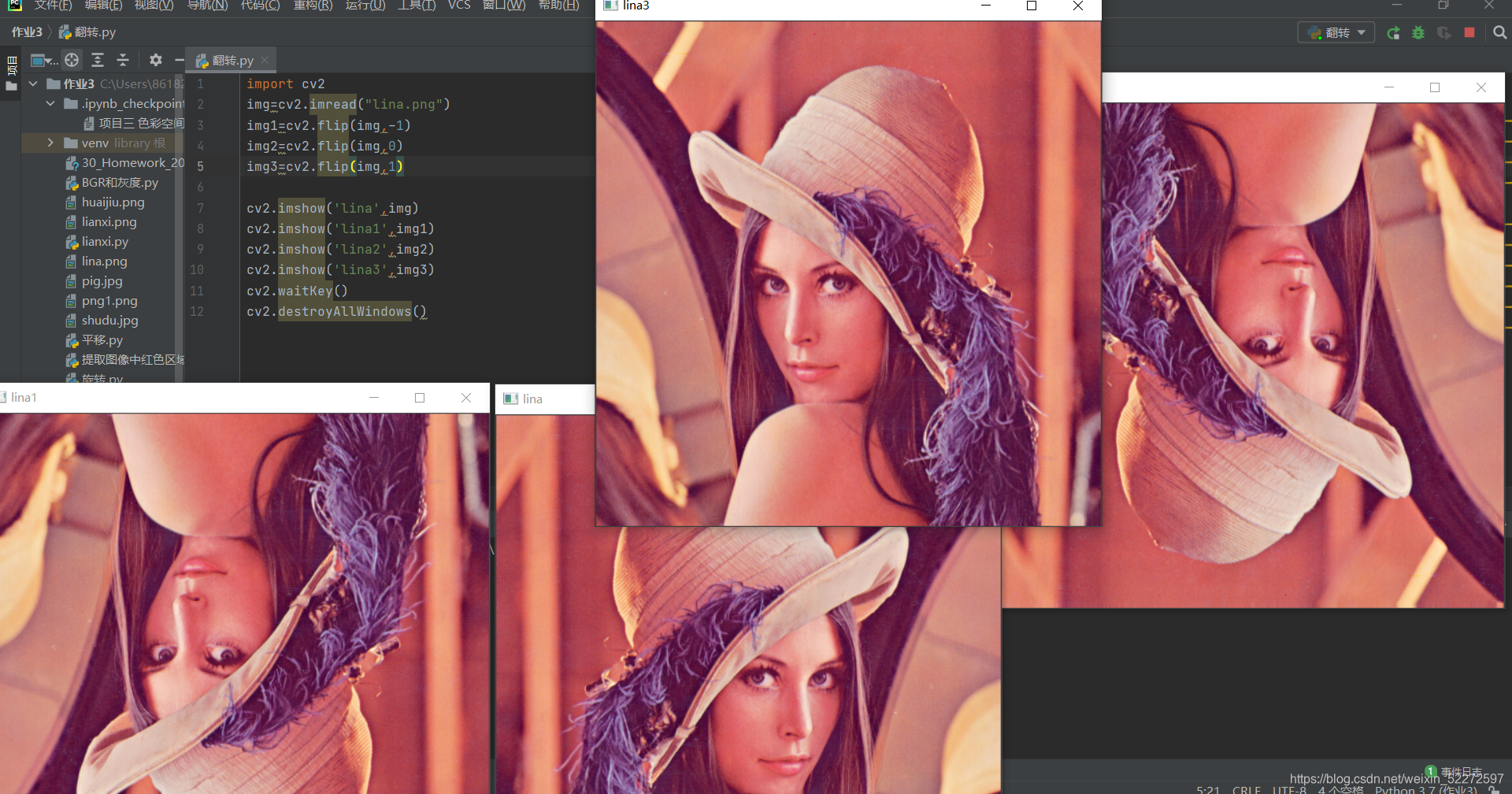The width and height of the screenshot is (1512, 794).
Task: Close the lina1 image window
Action: coord(466,398)
